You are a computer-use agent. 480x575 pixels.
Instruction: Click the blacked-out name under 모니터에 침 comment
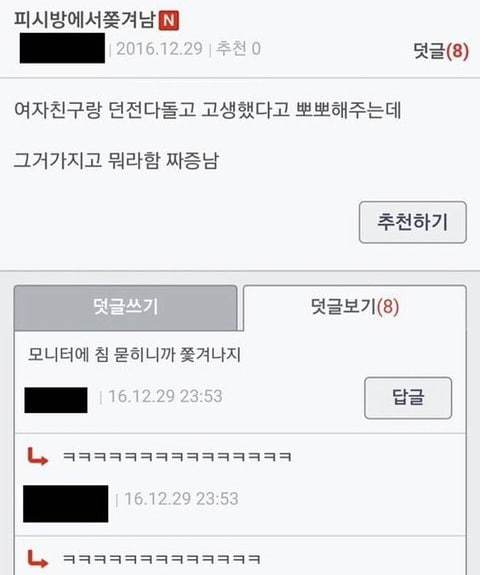tap(56, 400)
